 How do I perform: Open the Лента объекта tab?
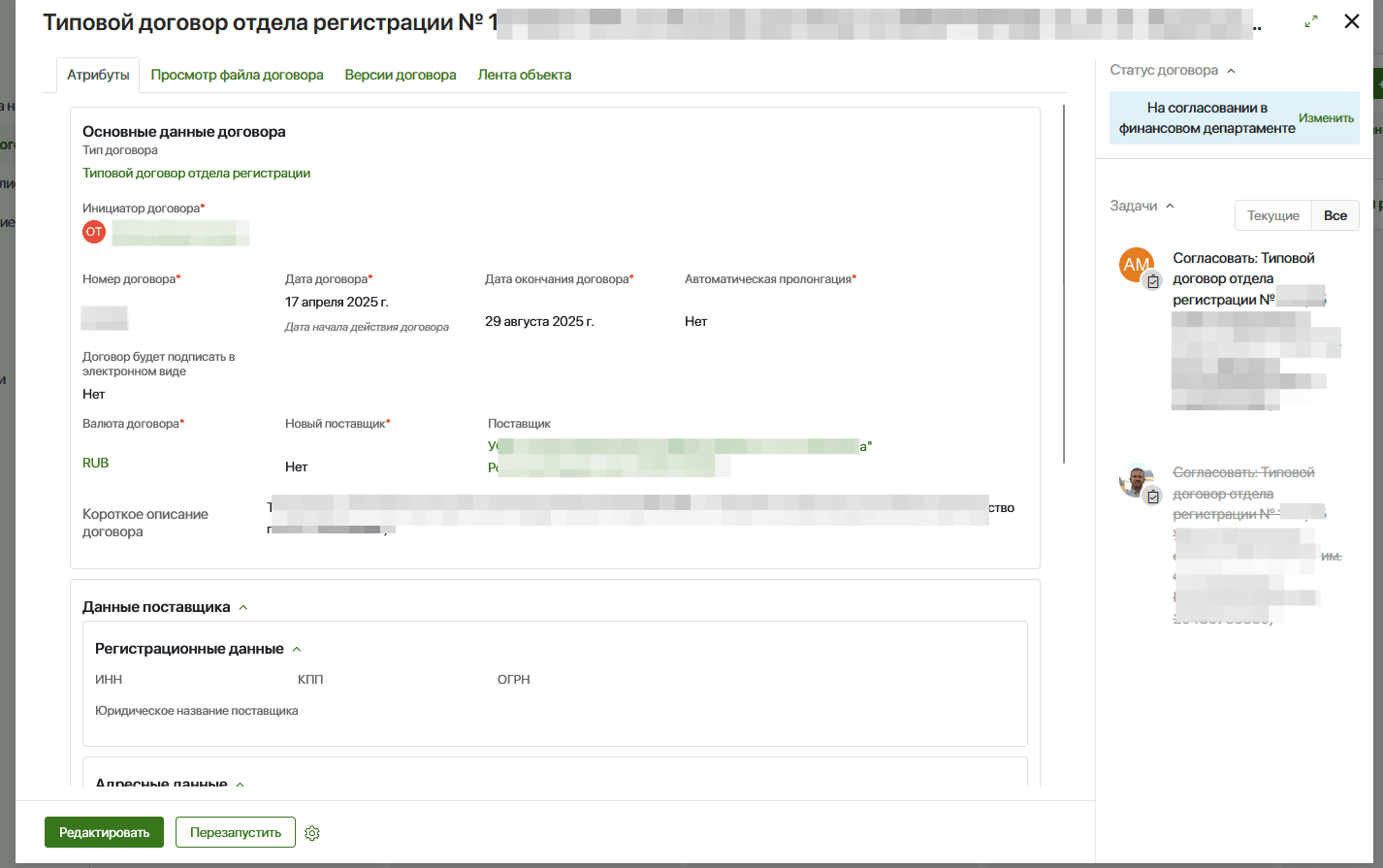click(524, 75)
